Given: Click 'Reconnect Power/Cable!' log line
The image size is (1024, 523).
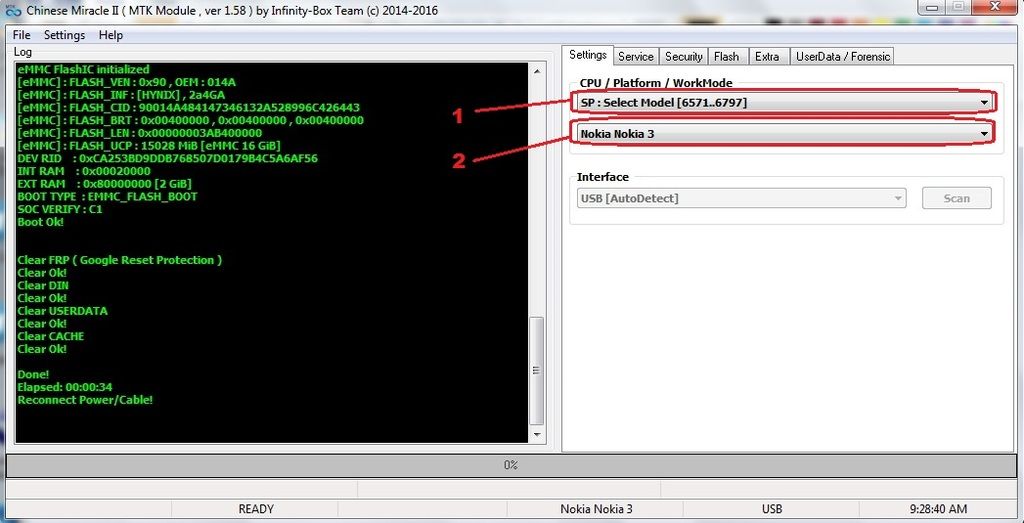Looking at the screenshot, I should point(86,400).
